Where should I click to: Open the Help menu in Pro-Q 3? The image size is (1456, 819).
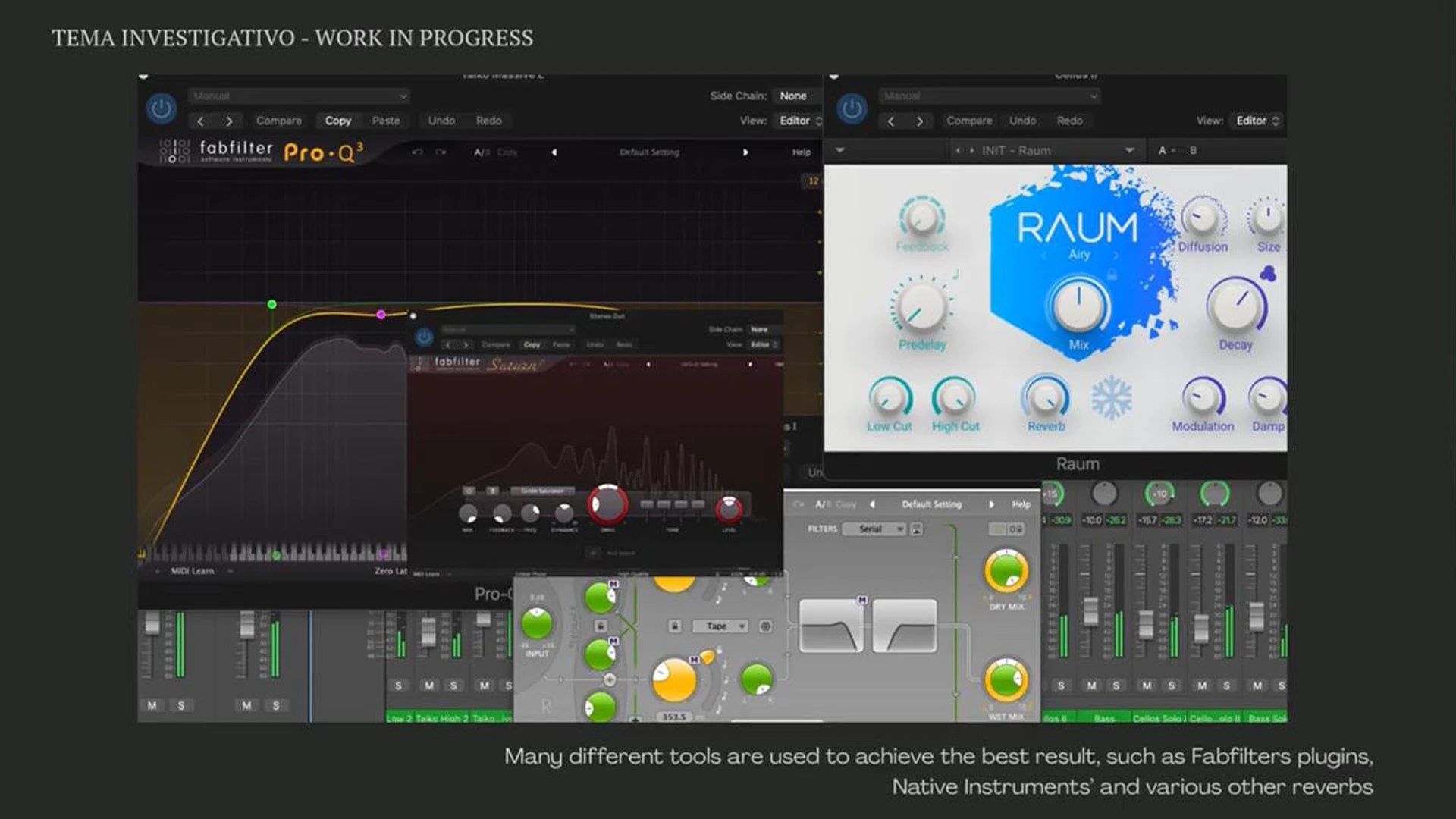[802, 152]
